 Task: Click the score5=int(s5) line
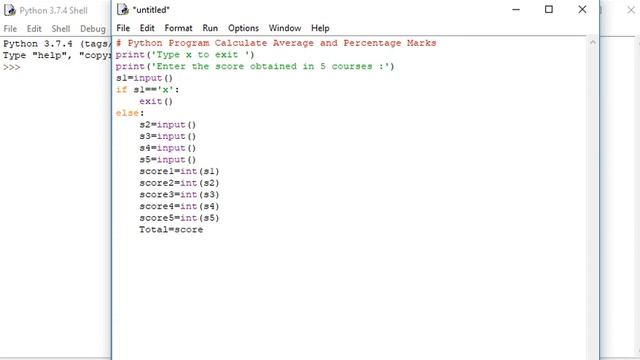(179, 218)
